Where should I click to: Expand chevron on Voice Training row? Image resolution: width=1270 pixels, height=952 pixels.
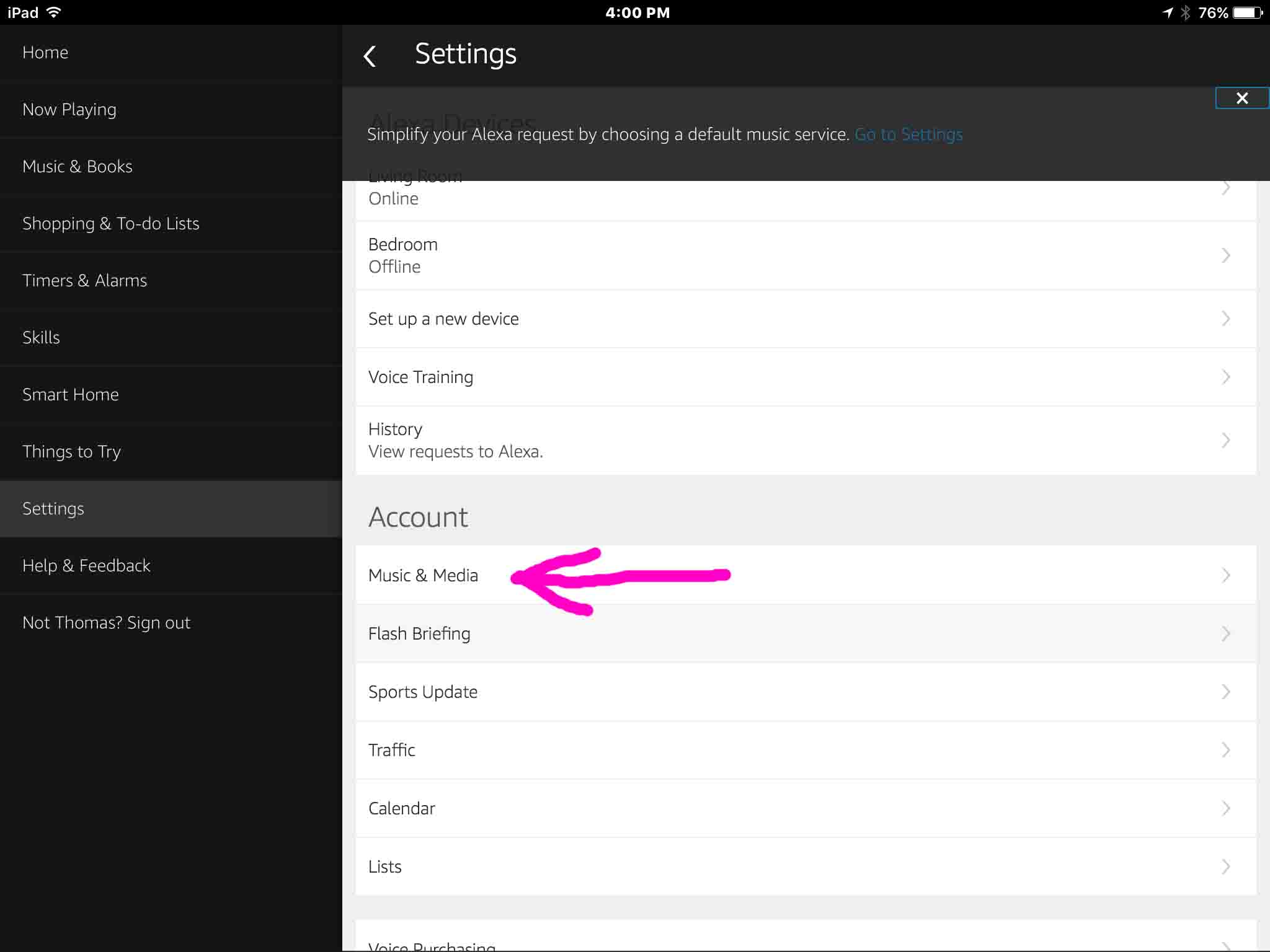click(x=1226, y=377)
